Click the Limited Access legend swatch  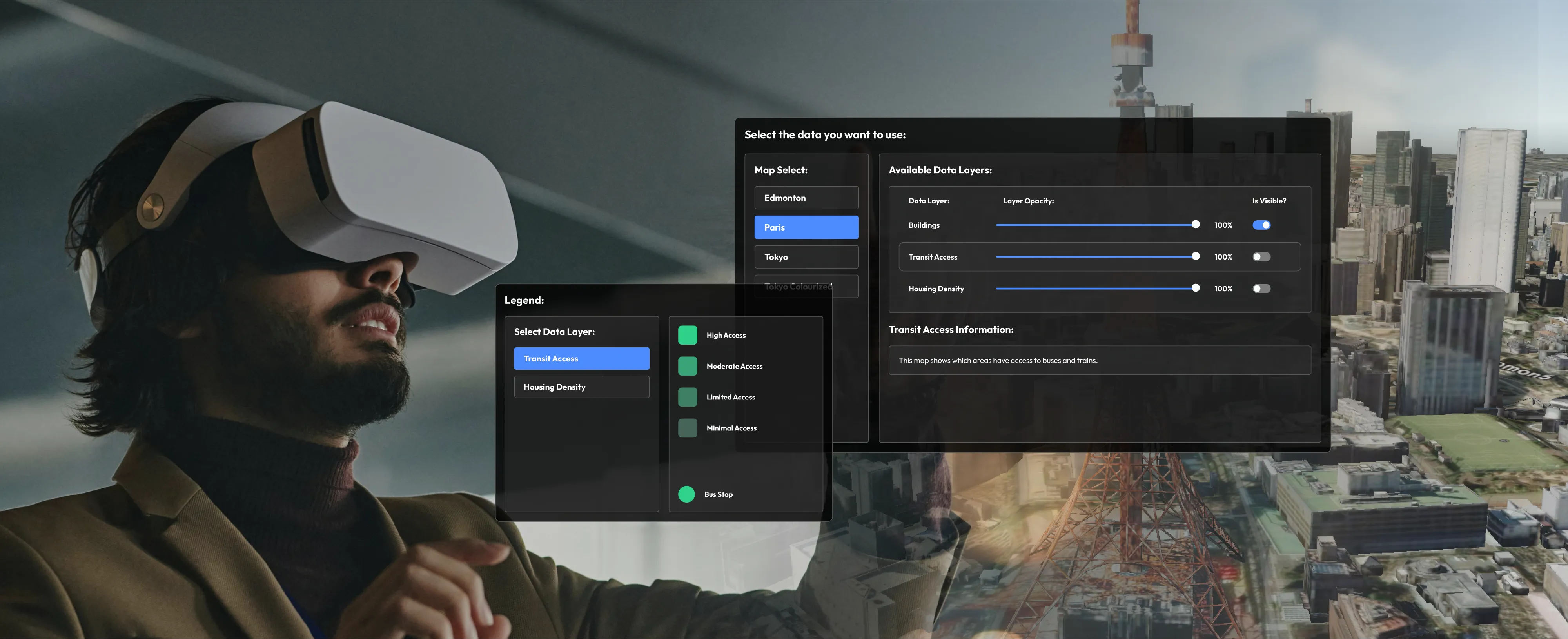[x=687, y=397]
